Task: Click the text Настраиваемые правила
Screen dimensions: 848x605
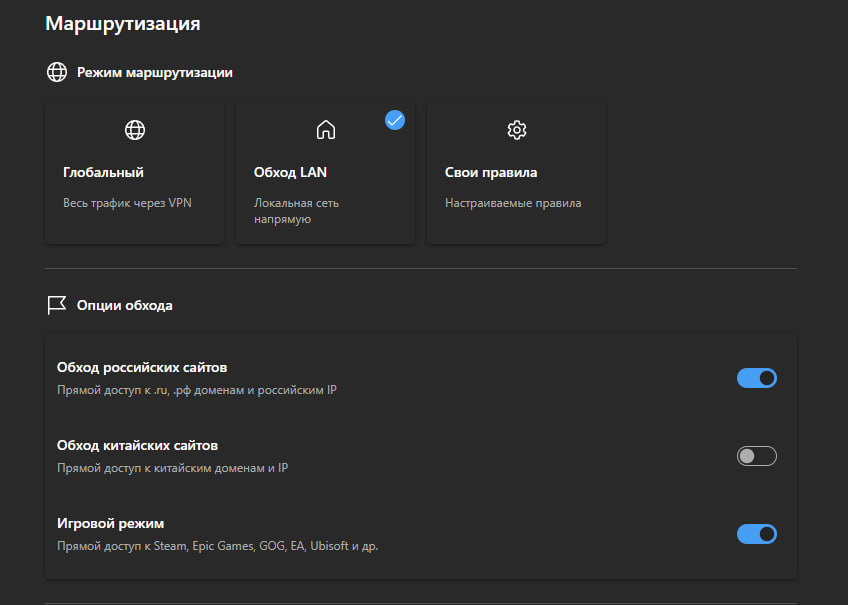Action: pyautogui.click(x=513, y=203)
